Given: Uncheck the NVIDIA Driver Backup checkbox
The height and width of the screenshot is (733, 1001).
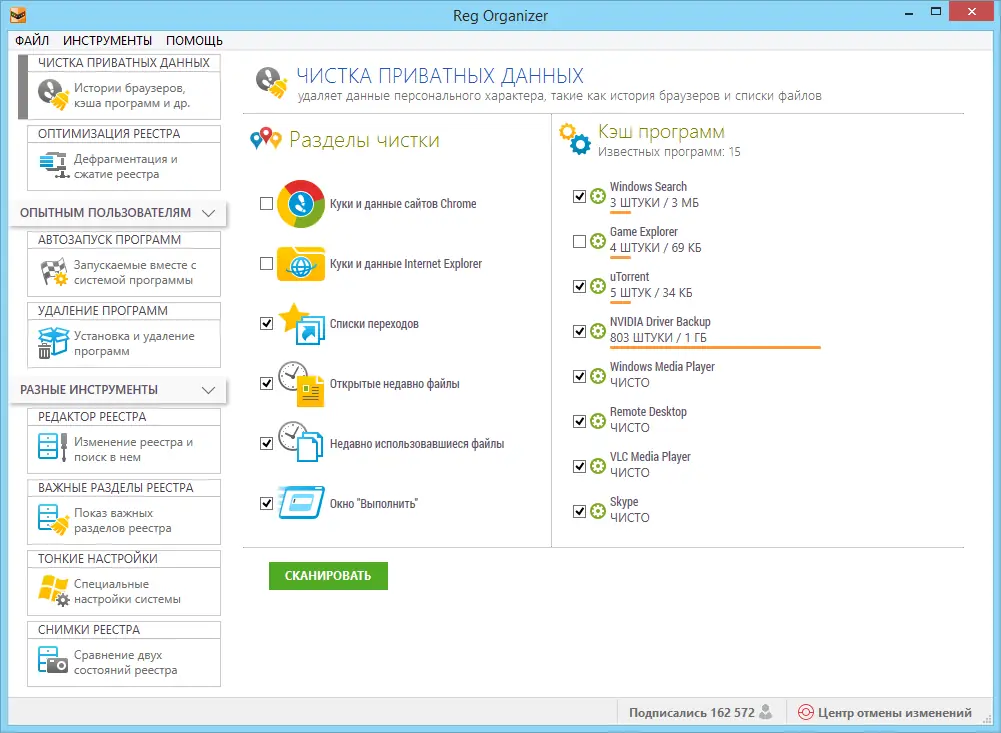Looking at the screenshot, I should pos(580,331).
